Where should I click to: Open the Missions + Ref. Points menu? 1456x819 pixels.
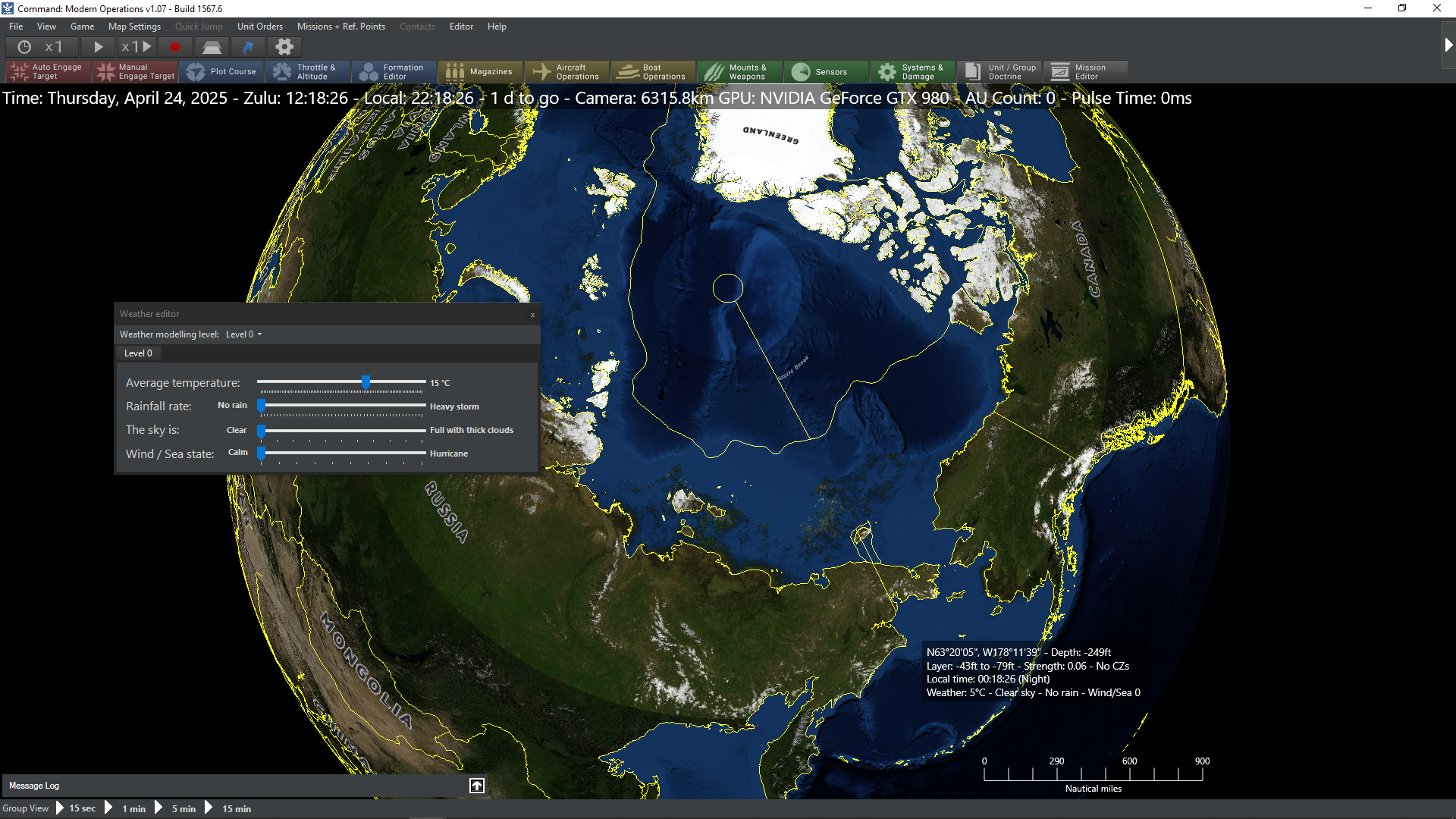click(x=340, y=27)
